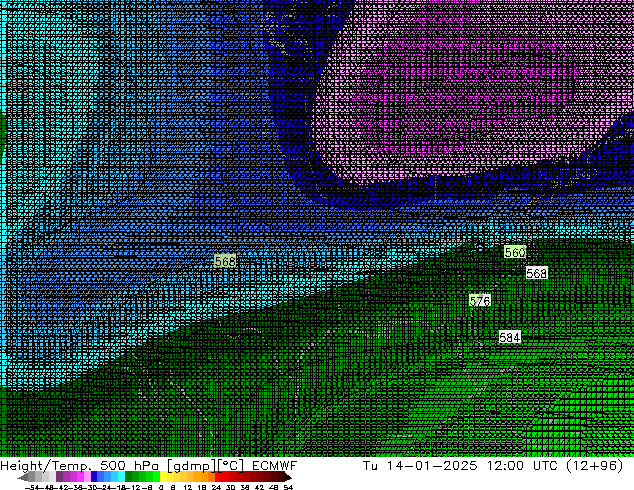This screenshot has width=634, height=490.
Task: Click the gray left arrow end of legend
Action: pos(23,477)
